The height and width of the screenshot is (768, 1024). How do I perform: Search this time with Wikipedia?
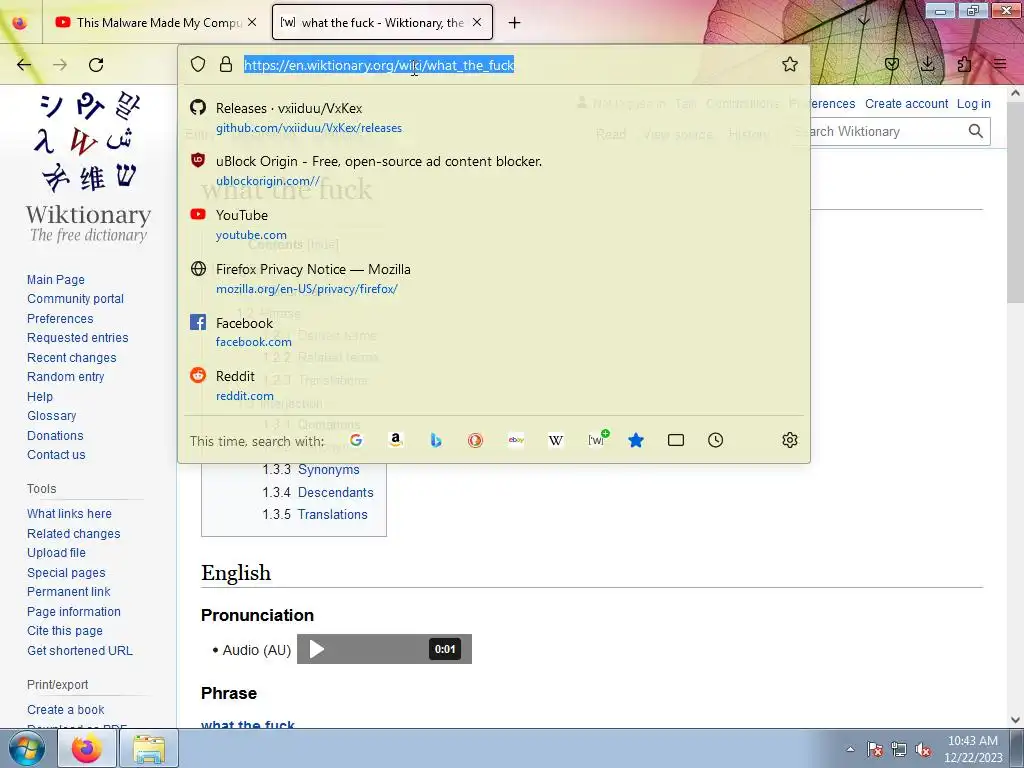pos(556,440)
